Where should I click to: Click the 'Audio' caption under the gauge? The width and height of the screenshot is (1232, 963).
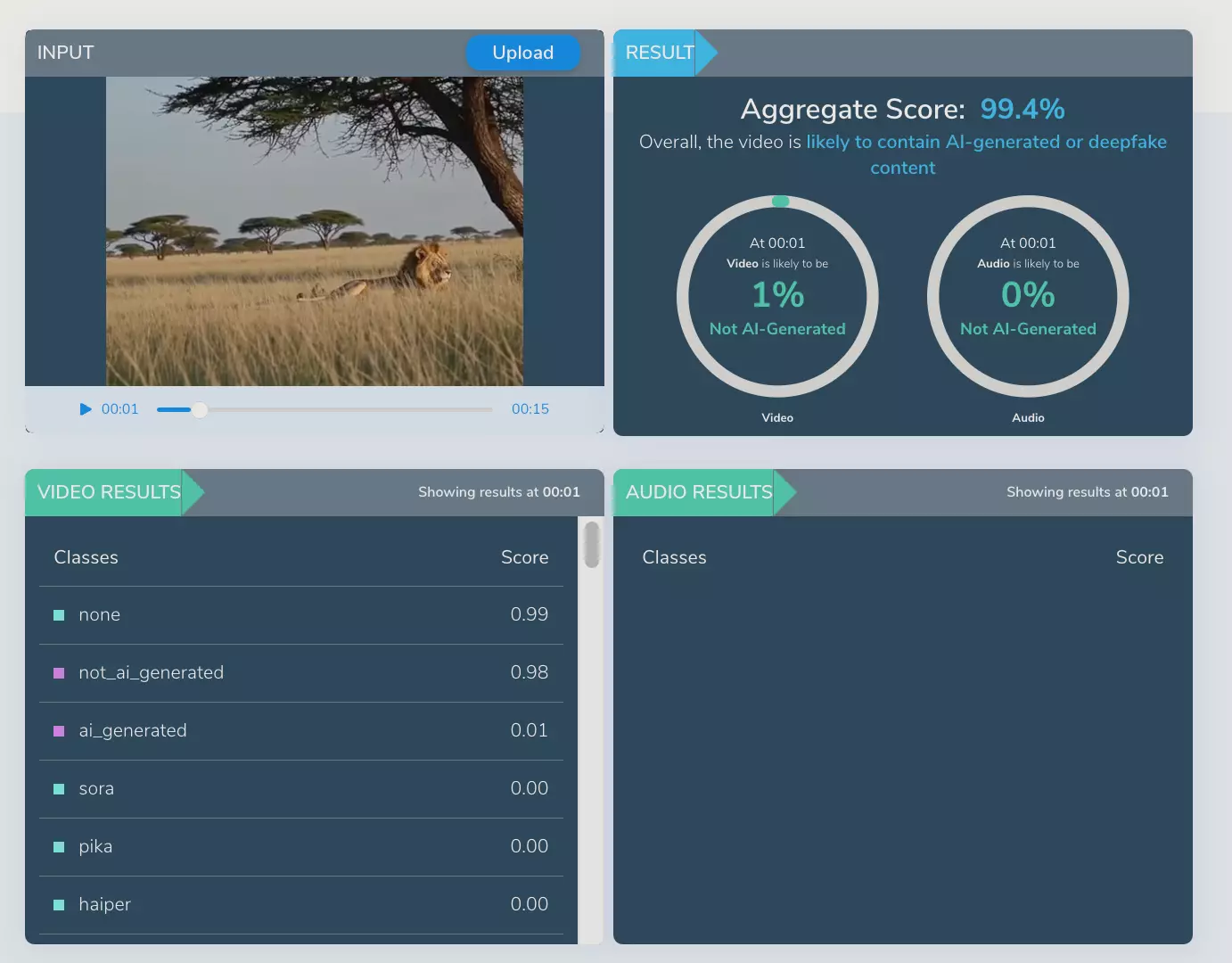tap(1028, 417)
